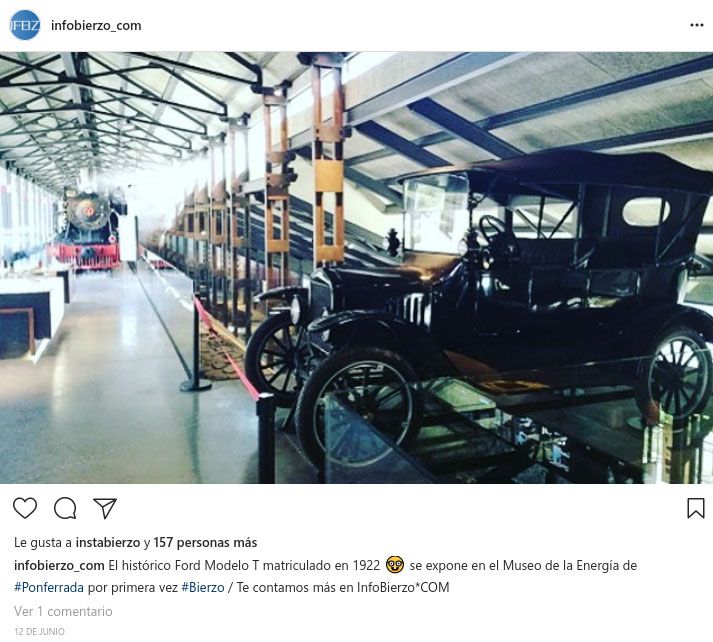Open the three-dot more options menu
Viewport: 713px width, 642px height.
tap(697, 25)
